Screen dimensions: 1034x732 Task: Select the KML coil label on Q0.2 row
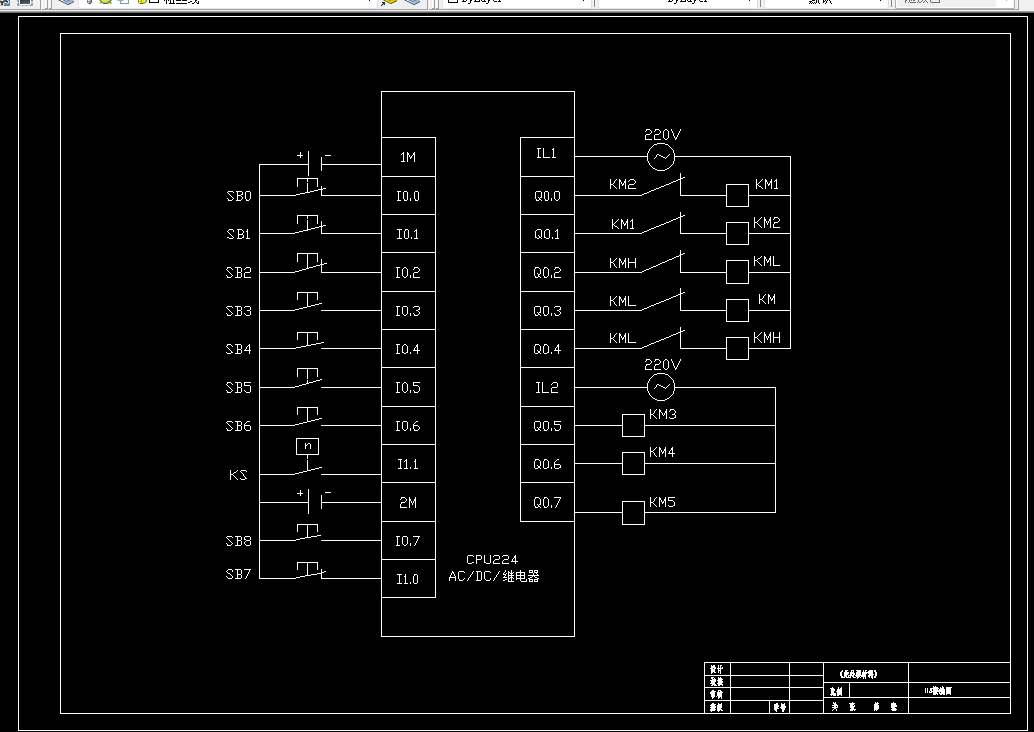coord(766,261)
